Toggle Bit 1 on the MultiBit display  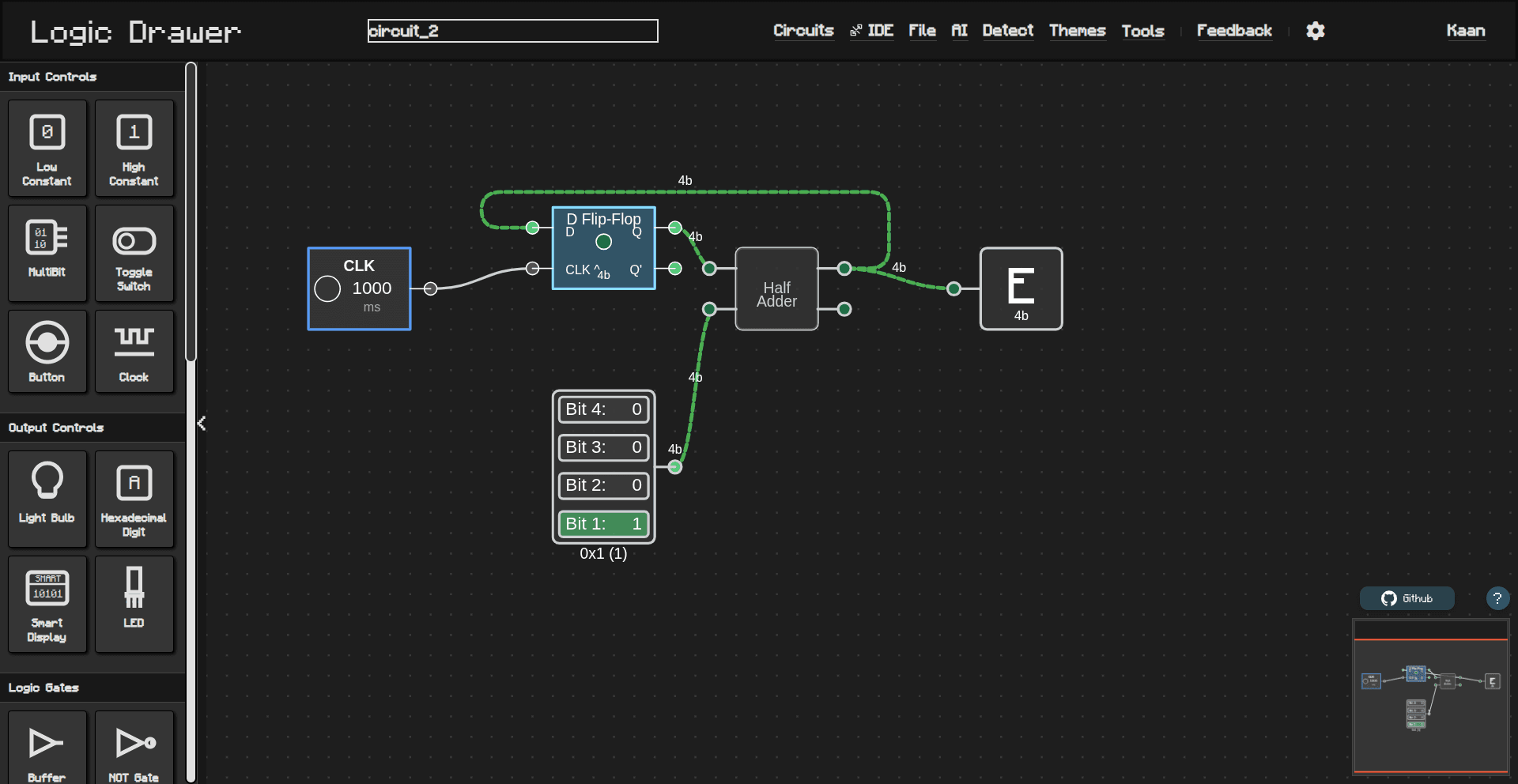click(x=603, y=523)
